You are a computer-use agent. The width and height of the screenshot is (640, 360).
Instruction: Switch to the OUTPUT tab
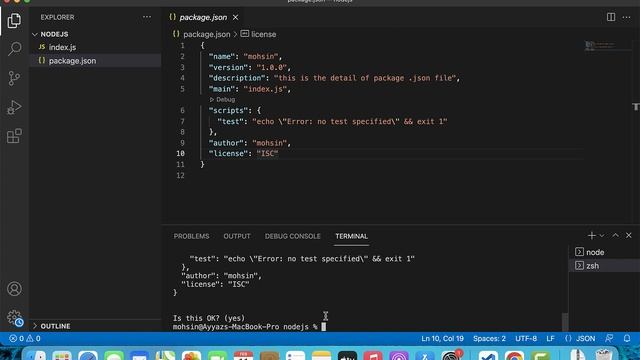237,236
